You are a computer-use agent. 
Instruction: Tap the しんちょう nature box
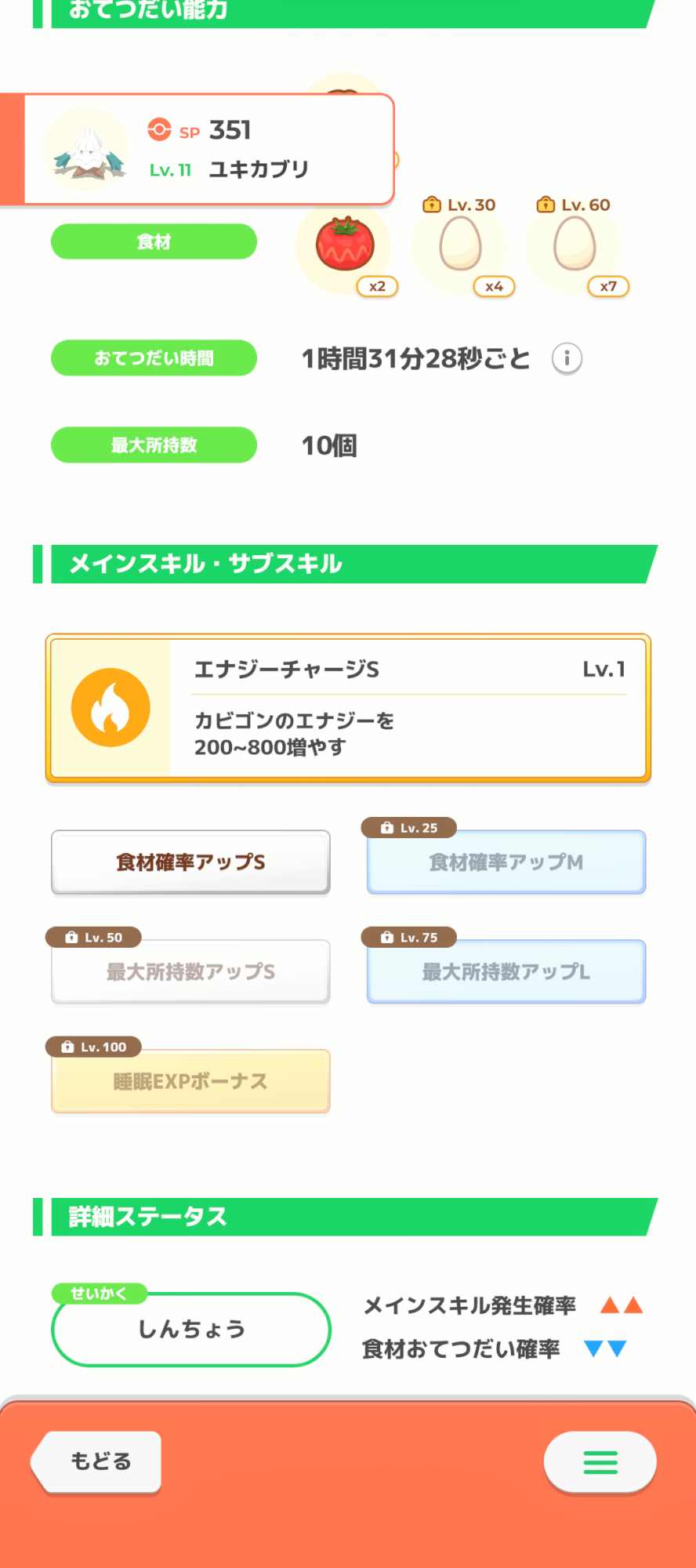click(x=191, y=1330)
